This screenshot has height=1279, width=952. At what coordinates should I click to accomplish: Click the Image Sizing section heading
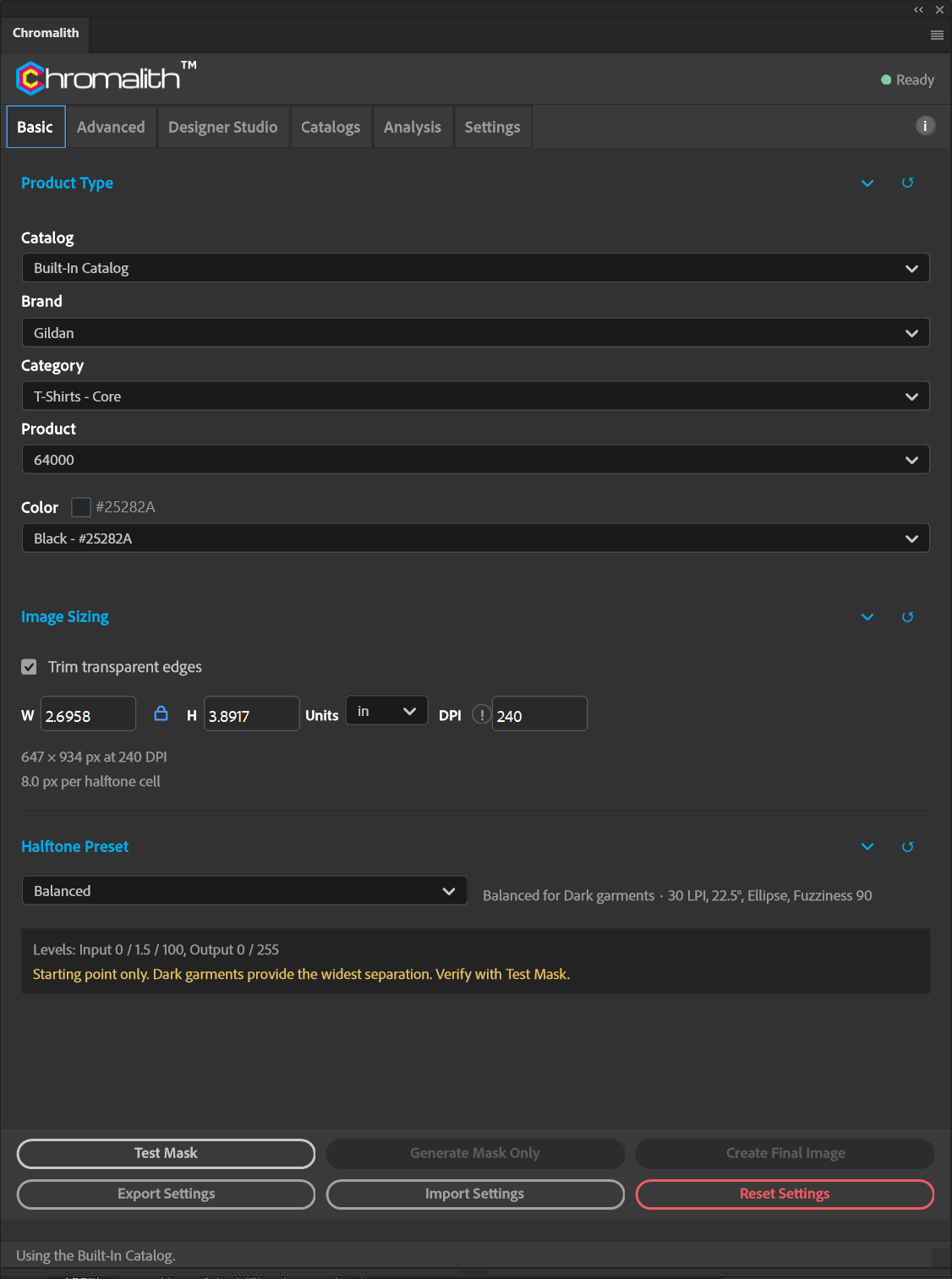click(65, 617)
